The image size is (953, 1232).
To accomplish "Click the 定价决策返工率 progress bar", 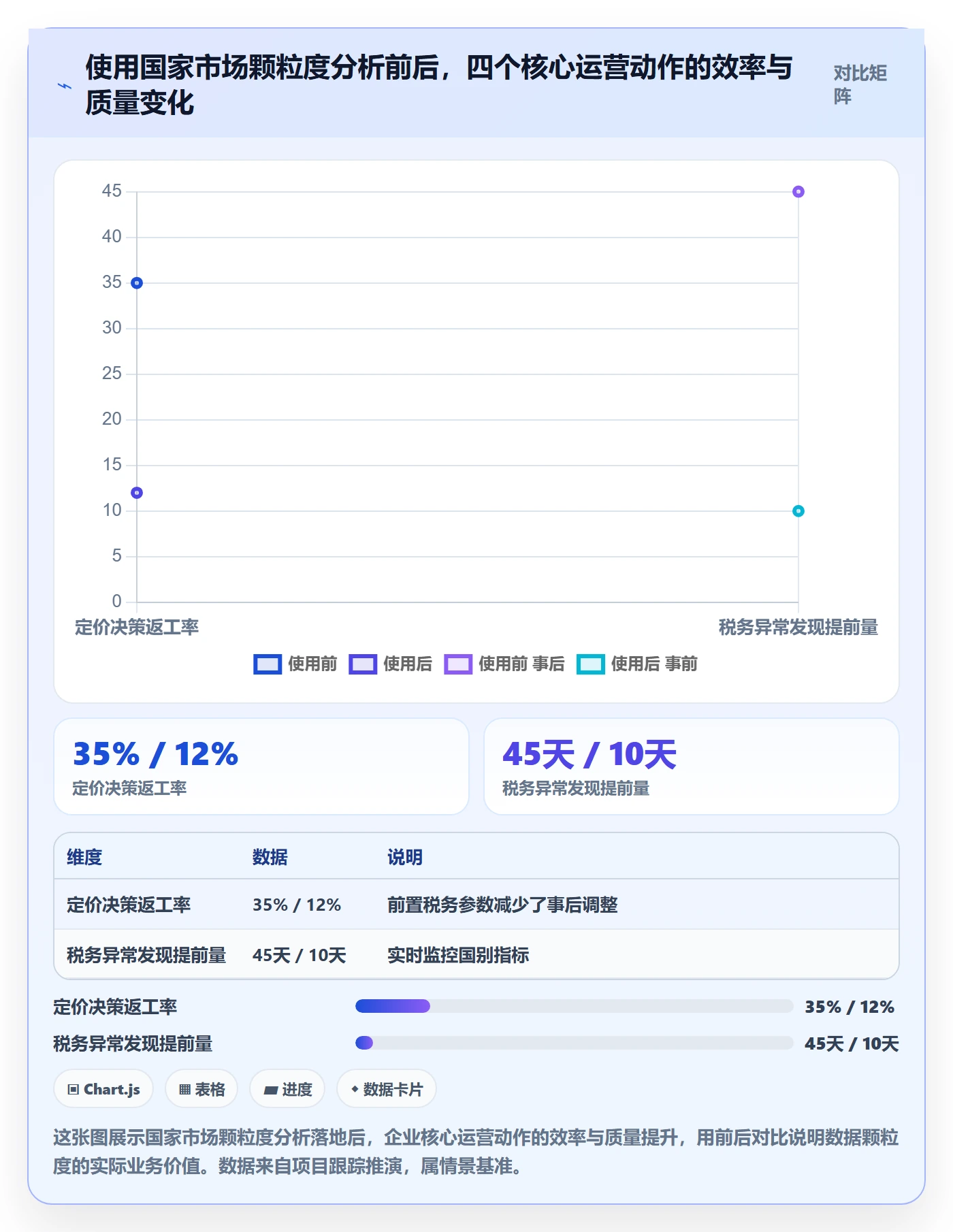I will [x=574, y=1006].
